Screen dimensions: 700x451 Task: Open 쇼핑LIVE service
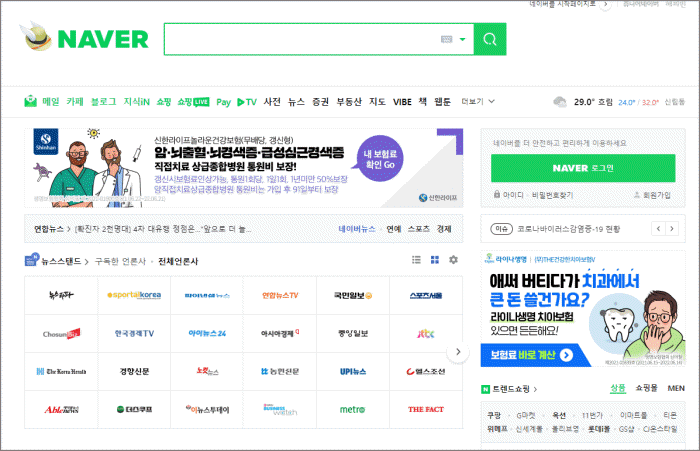[x=193, y=102]
